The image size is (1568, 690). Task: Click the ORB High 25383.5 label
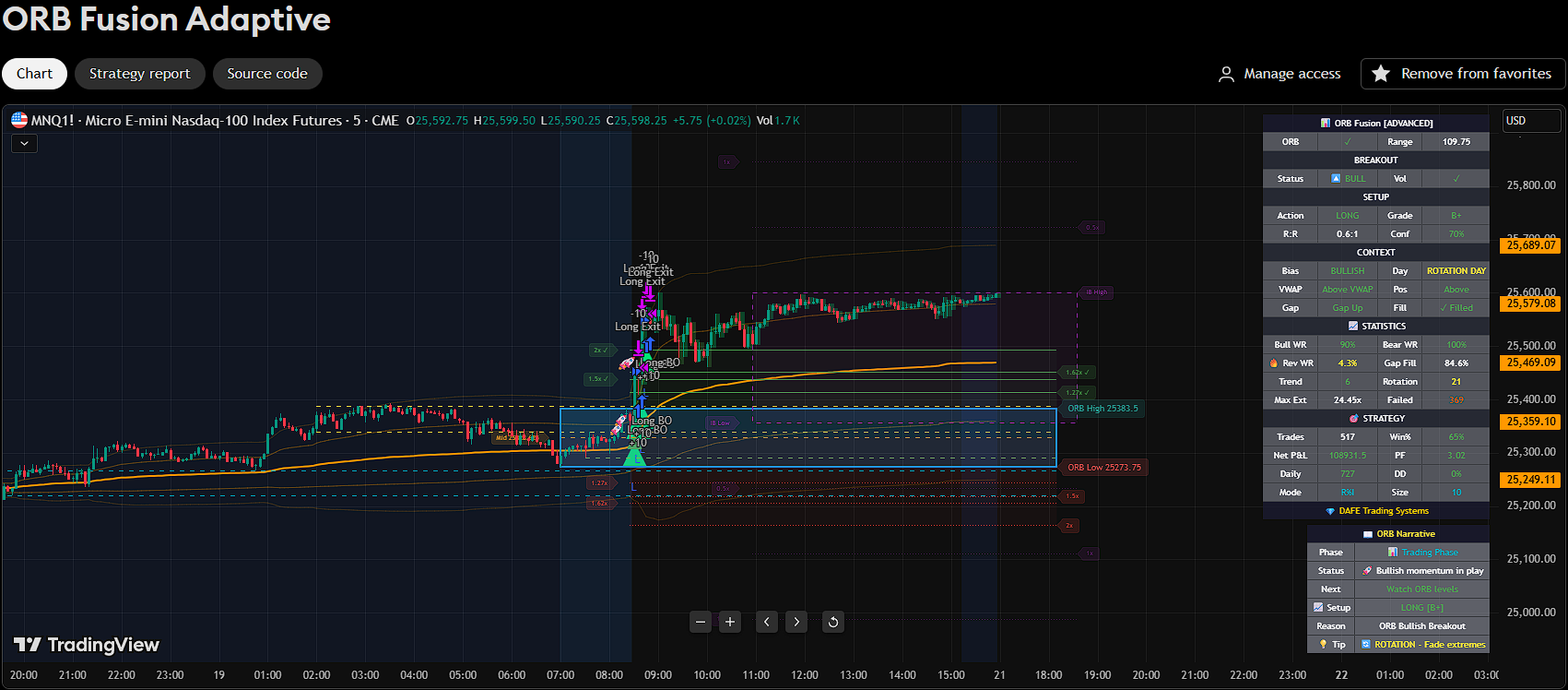pos(1102,409)
